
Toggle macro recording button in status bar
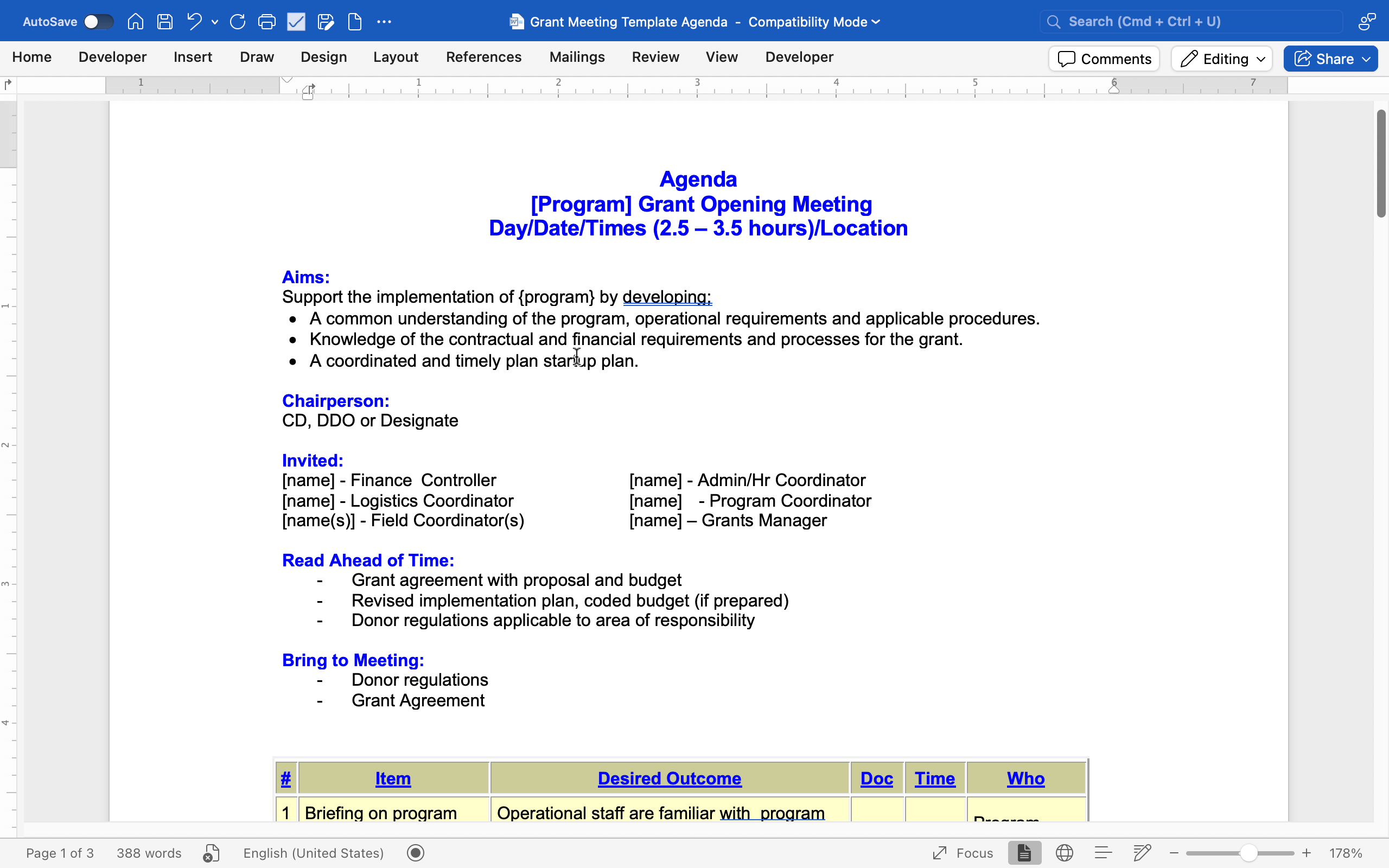[x=416, y=853]
